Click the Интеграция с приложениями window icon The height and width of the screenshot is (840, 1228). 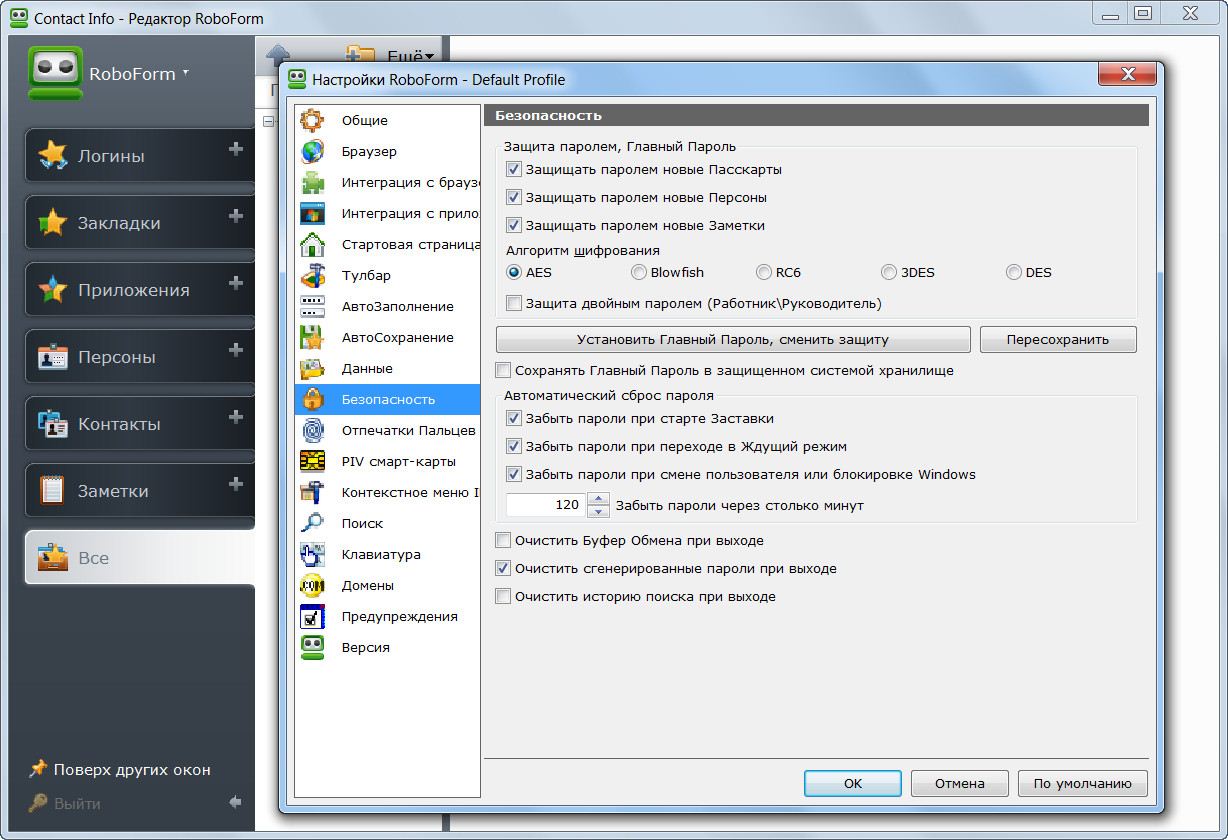(x=313, y=213)
